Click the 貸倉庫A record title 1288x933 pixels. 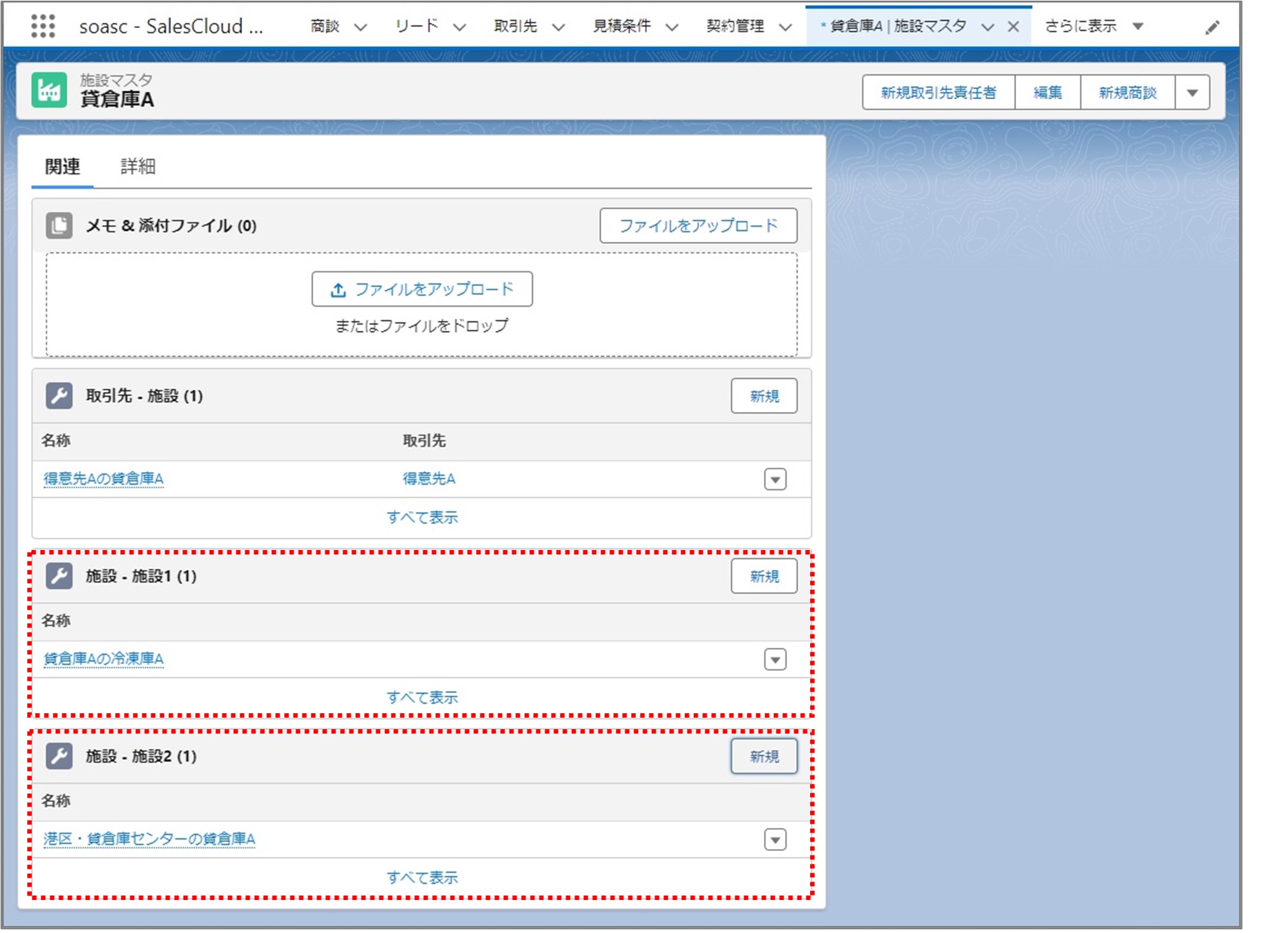[117, 100]
